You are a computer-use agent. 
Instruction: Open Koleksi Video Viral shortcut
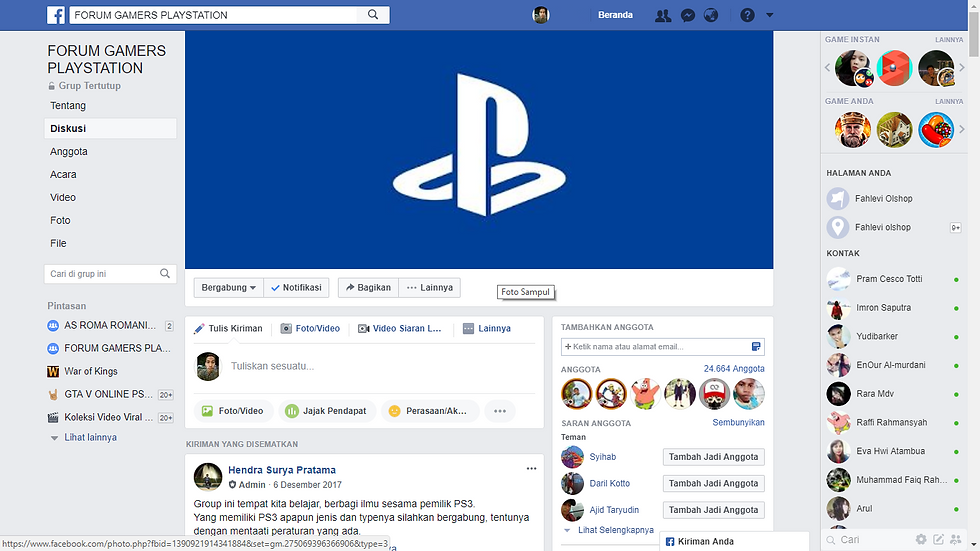[110, 417]
